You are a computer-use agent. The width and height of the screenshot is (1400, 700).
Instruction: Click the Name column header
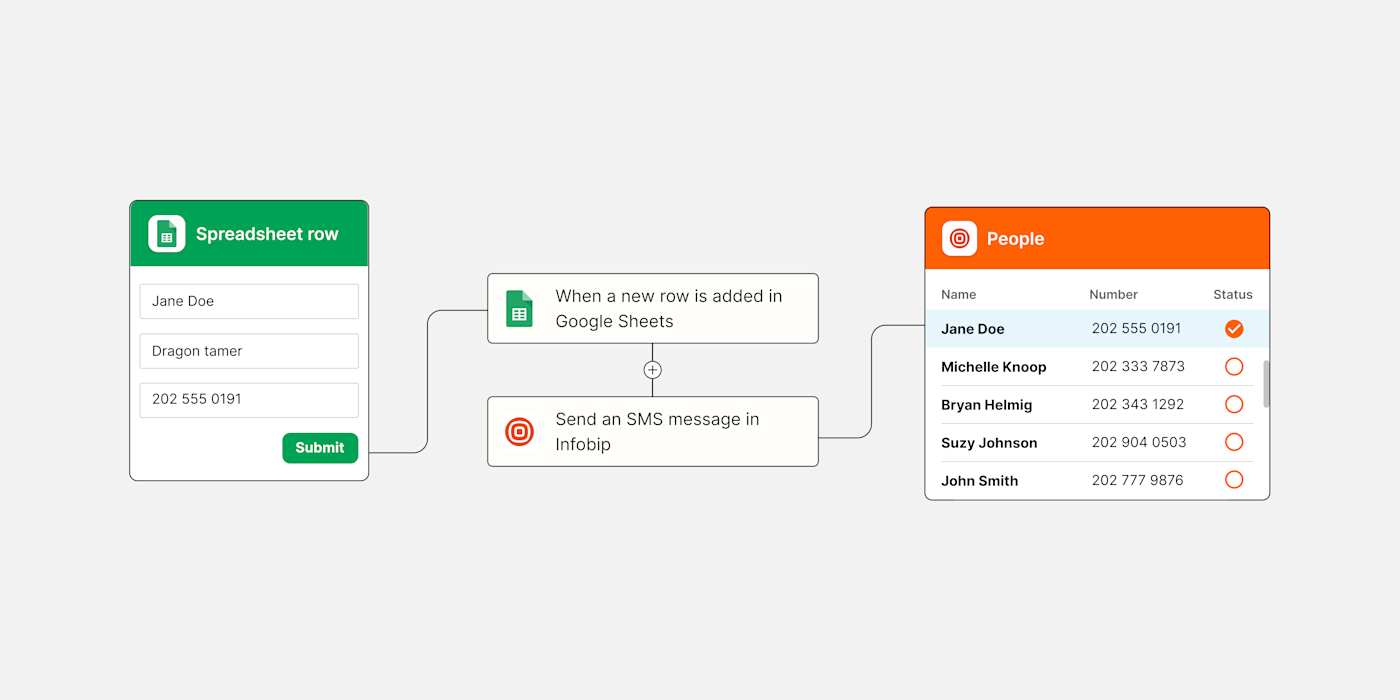[958, 295]
